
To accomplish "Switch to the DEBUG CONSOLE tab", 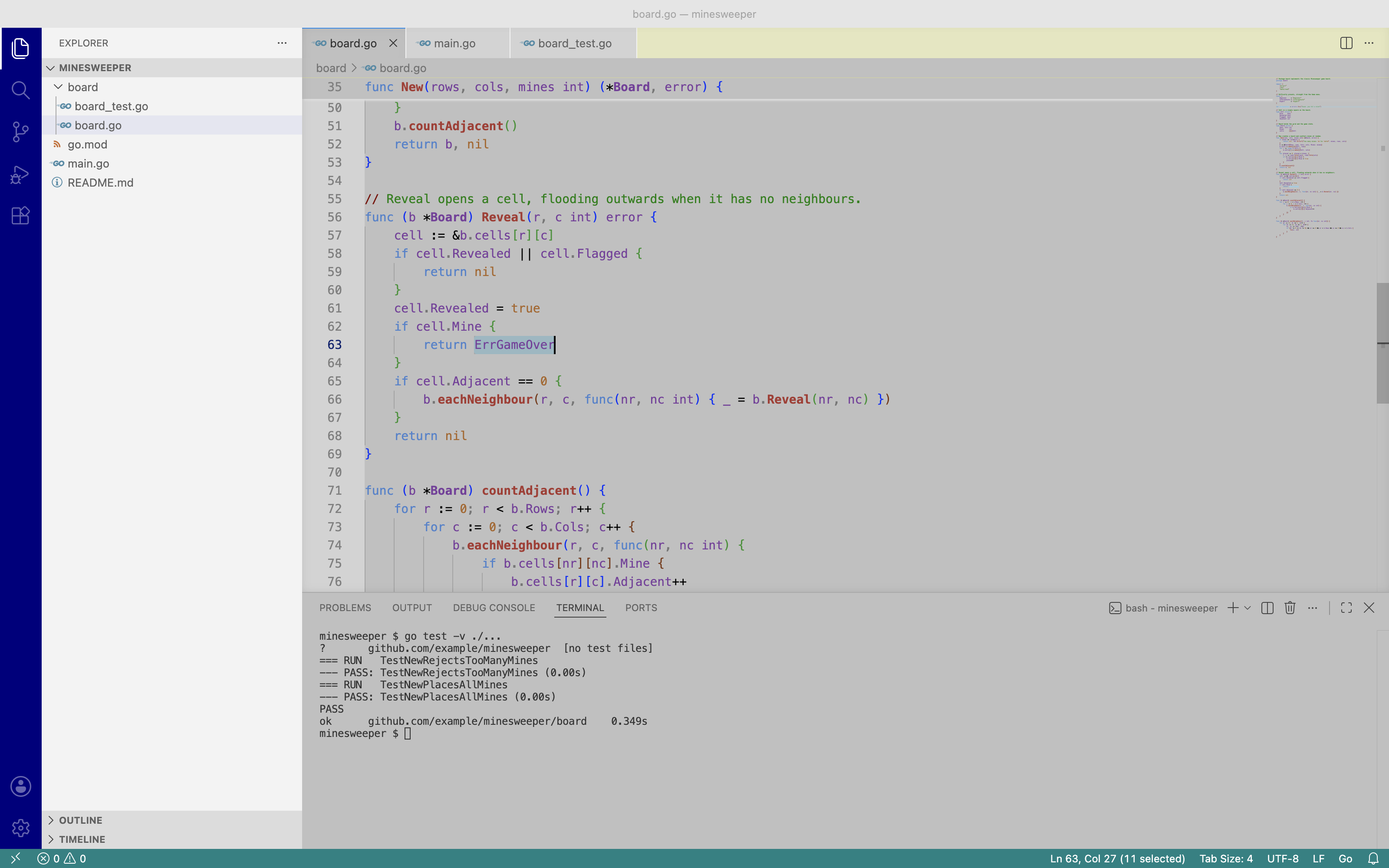I will 494,608.
